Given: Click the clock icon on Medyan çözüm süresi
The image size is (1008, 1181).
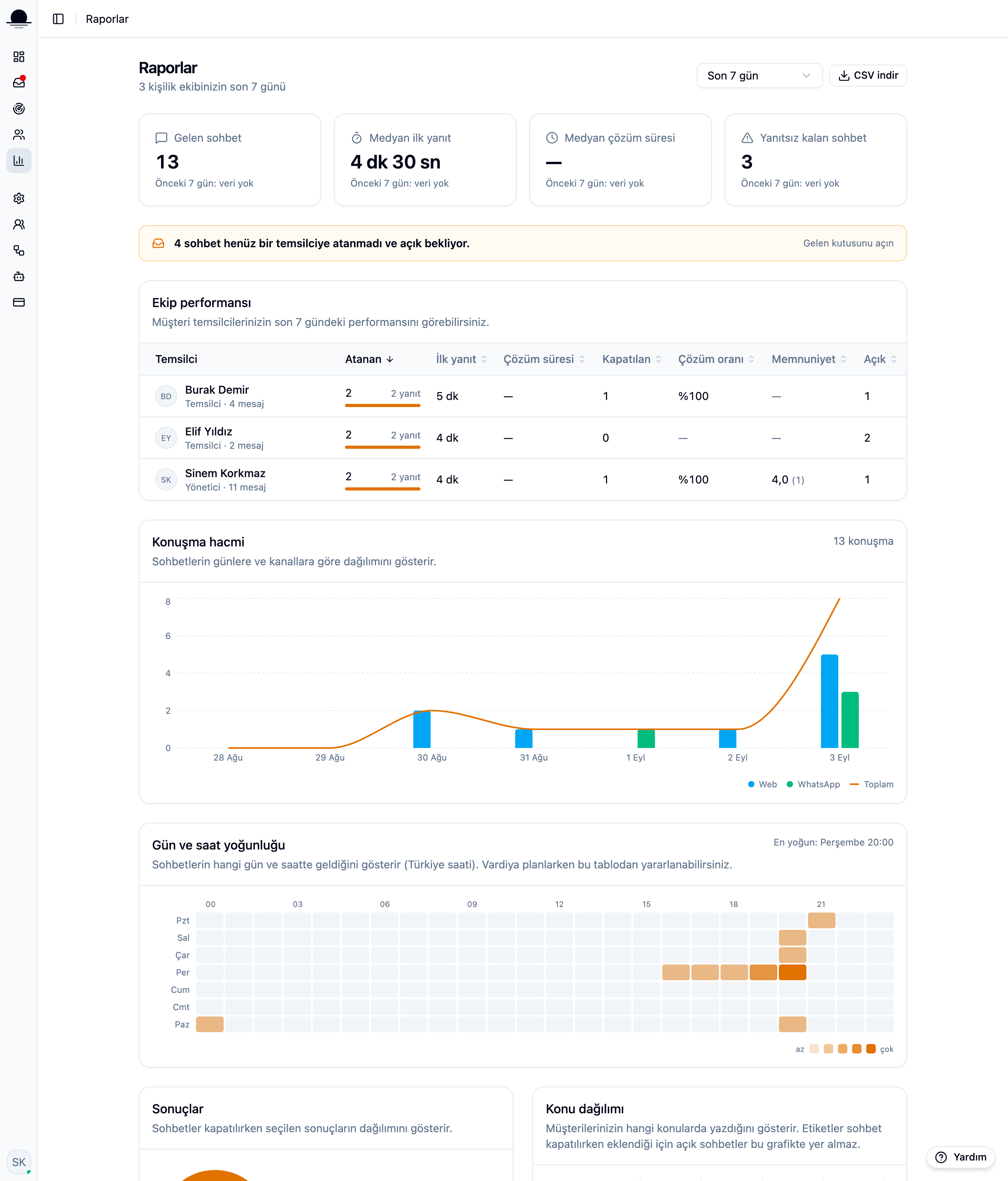Looking at the screenshot, I should (x=552, y=138).
